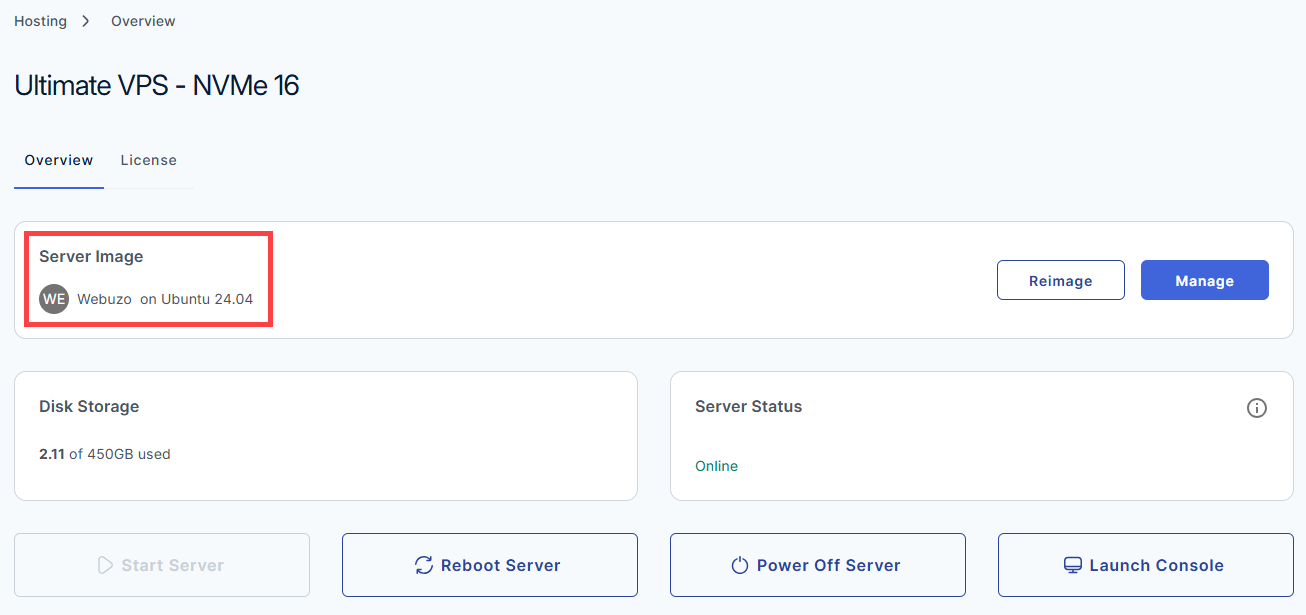Viewport: 1306px width, 615px height.
Task: Click the Server Status info icon
Action: 1257,408
